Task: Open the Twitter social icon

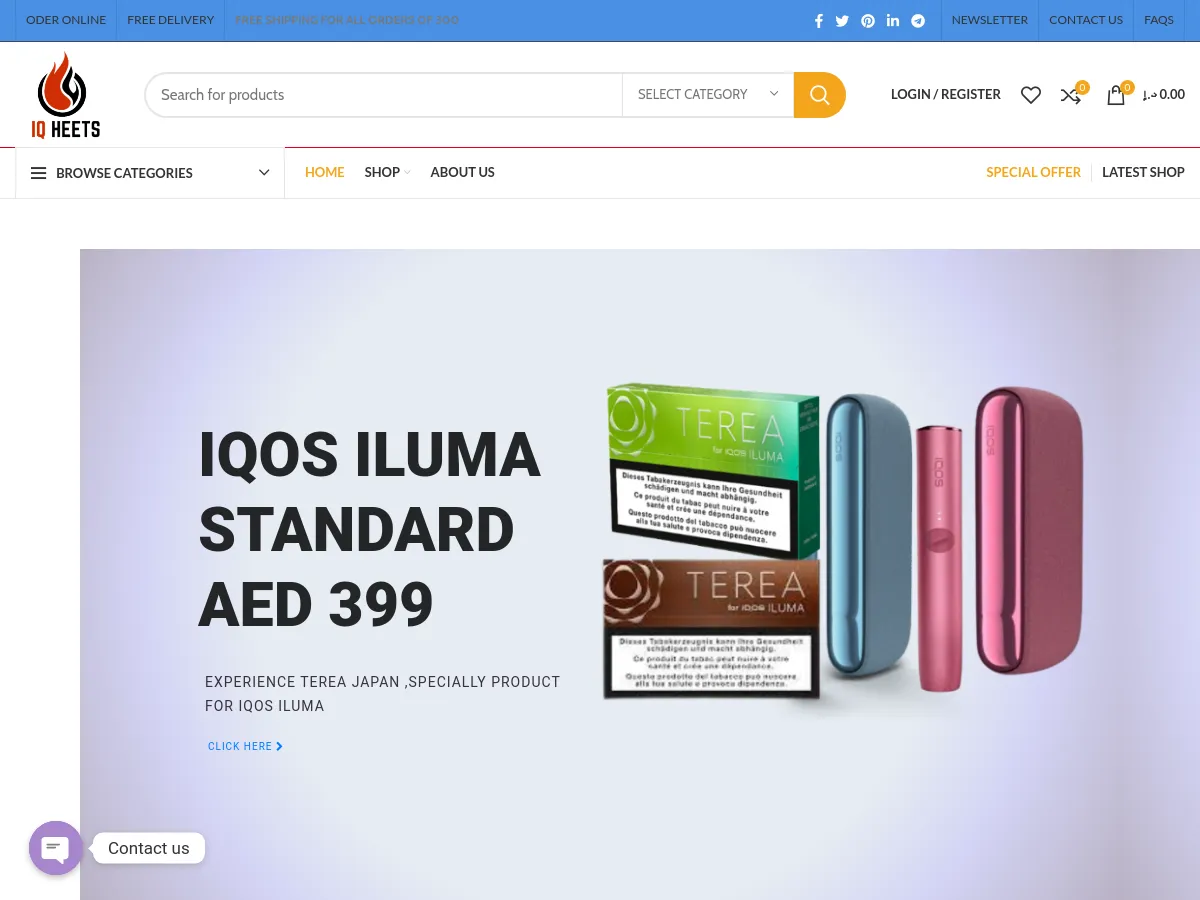Action: tap(842, 21)
